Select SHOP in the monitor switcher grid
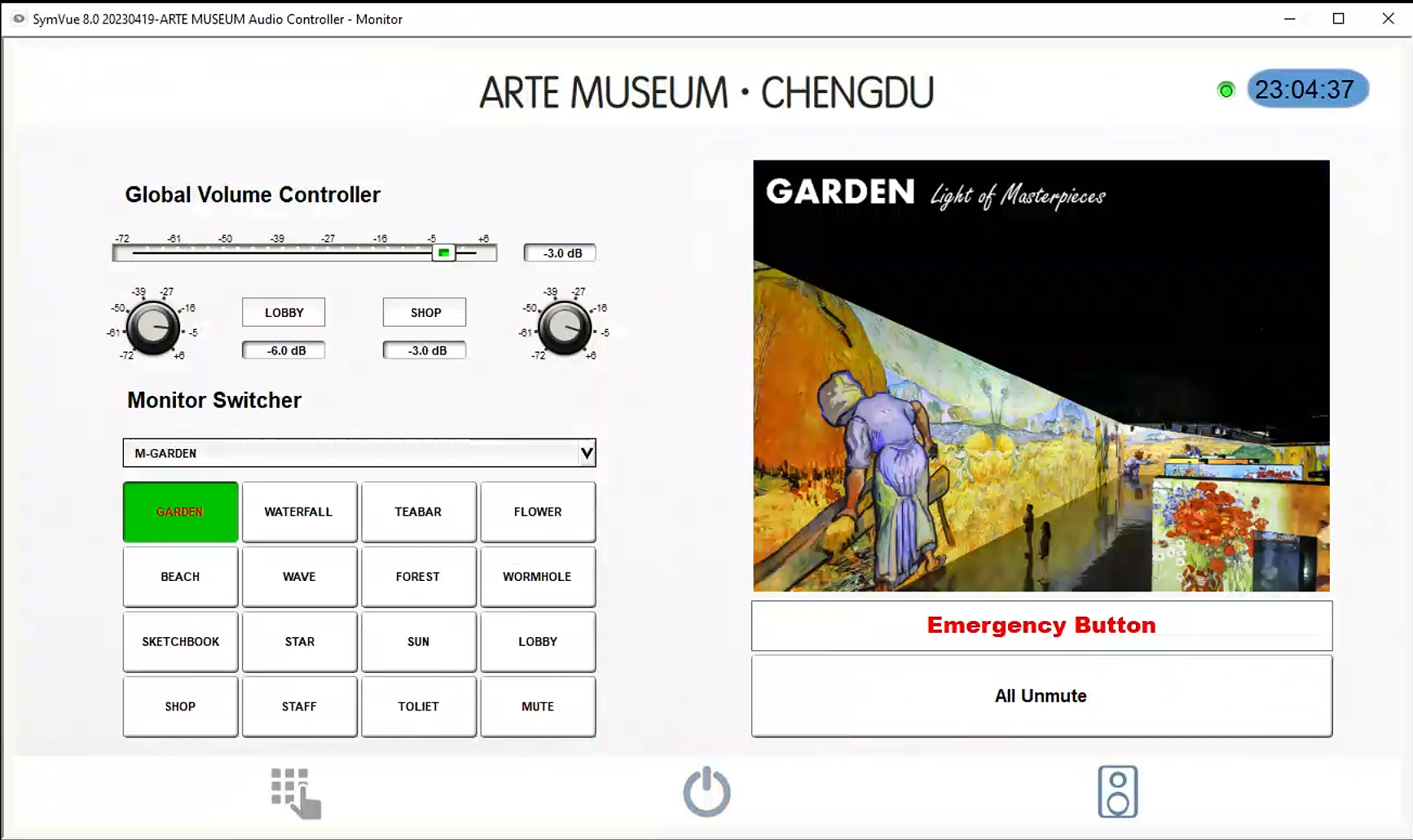 click(180, 706)
